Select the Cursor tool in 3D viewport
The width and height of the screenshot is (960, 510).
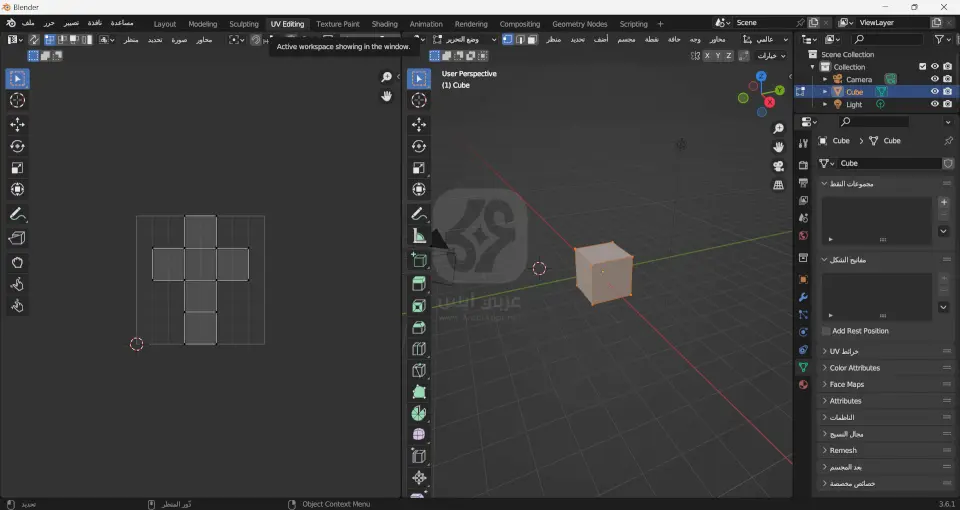[x=419, y=100]
